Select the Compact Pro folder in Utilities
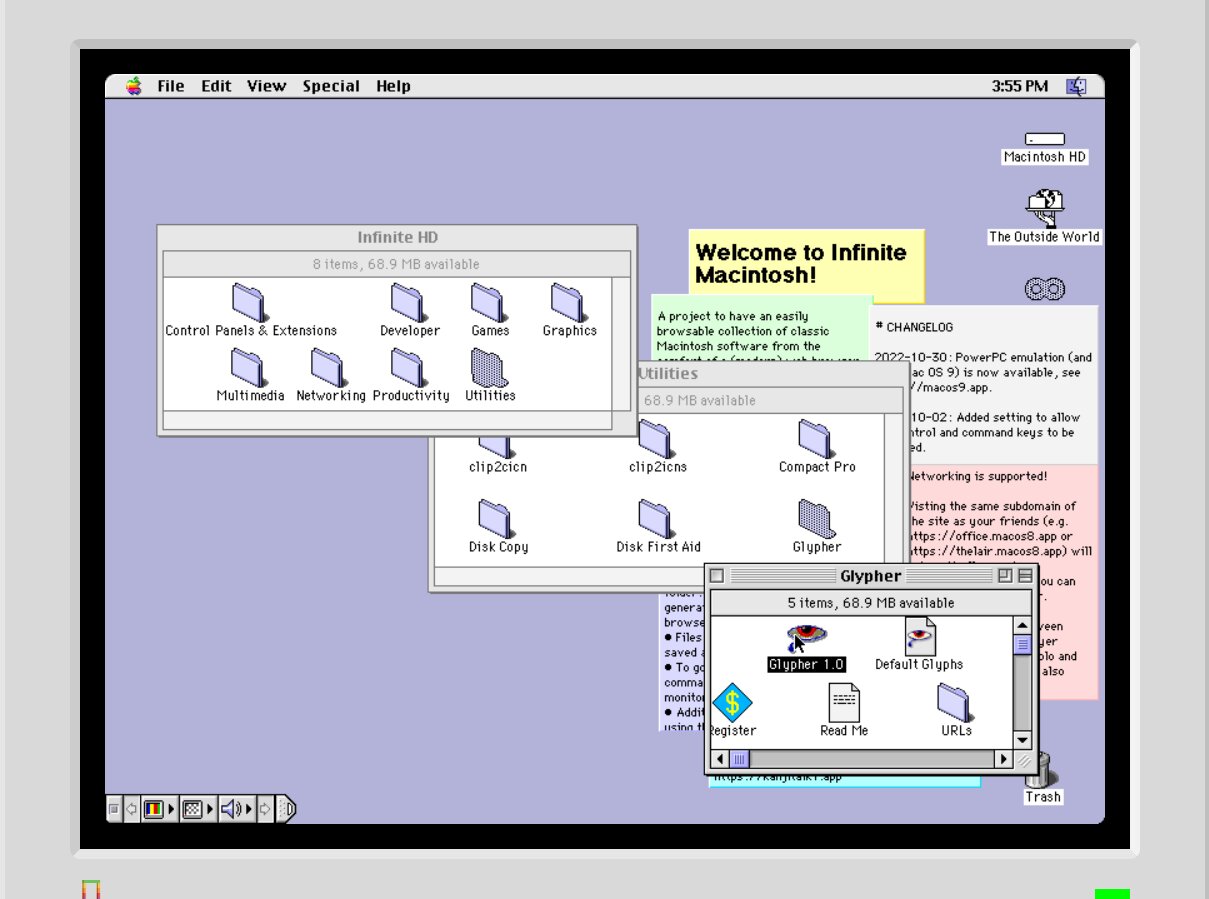 pyautogui.click(x=817, y=440)
